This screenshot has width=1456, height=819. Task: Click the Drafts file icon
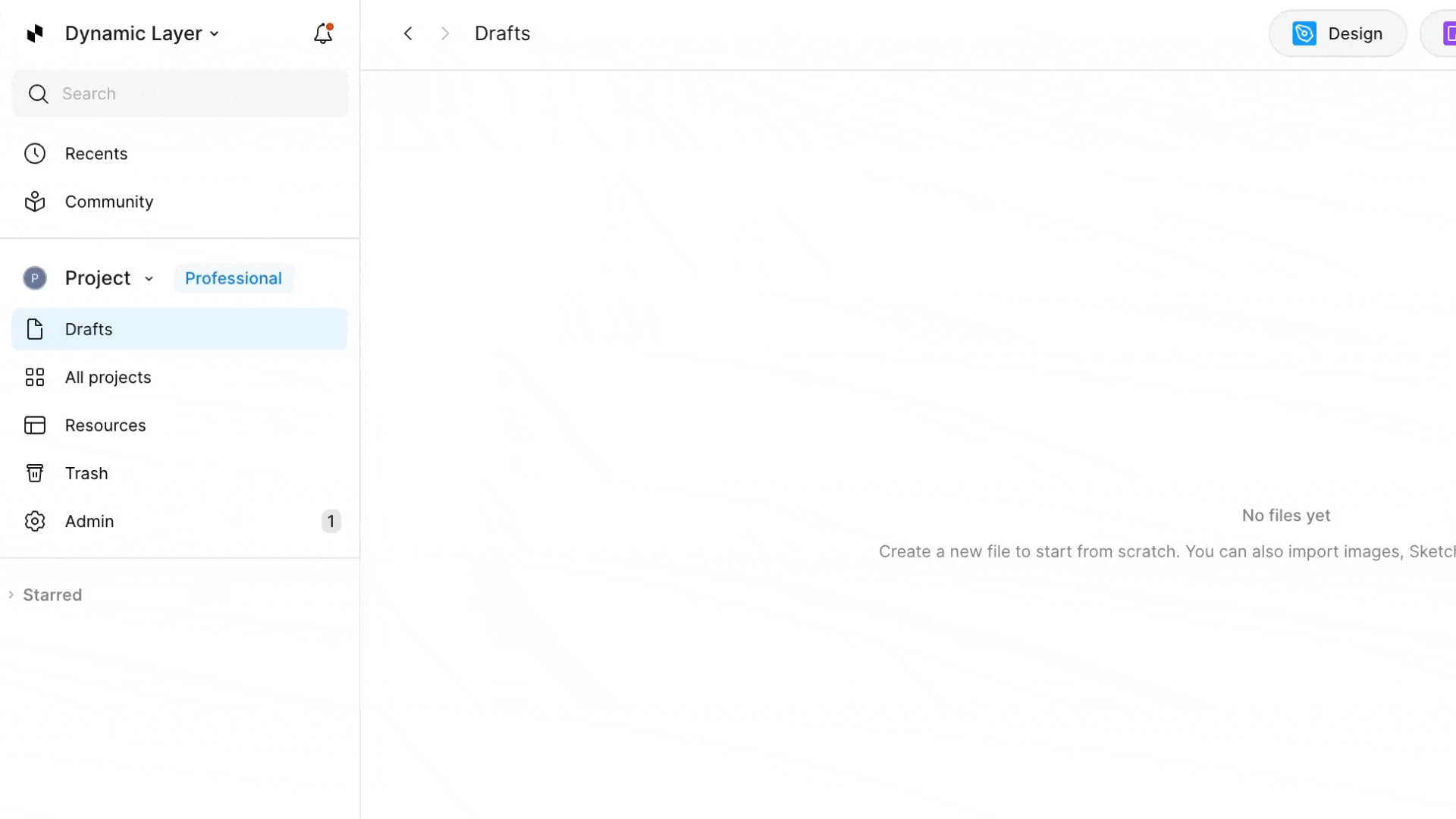pos(35,329)
